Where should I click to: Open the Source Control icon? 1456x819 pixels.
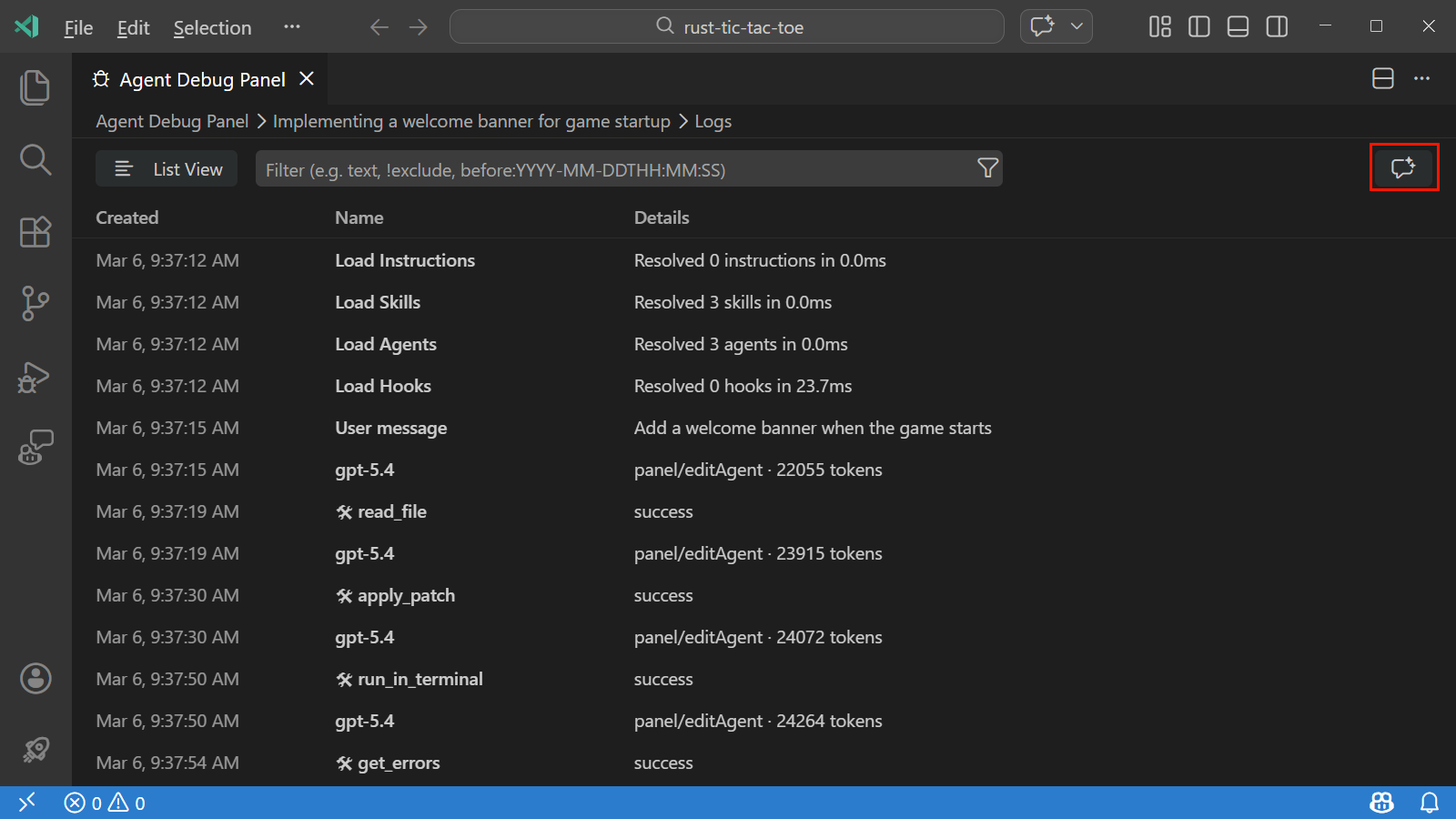(x=35, y=303)
